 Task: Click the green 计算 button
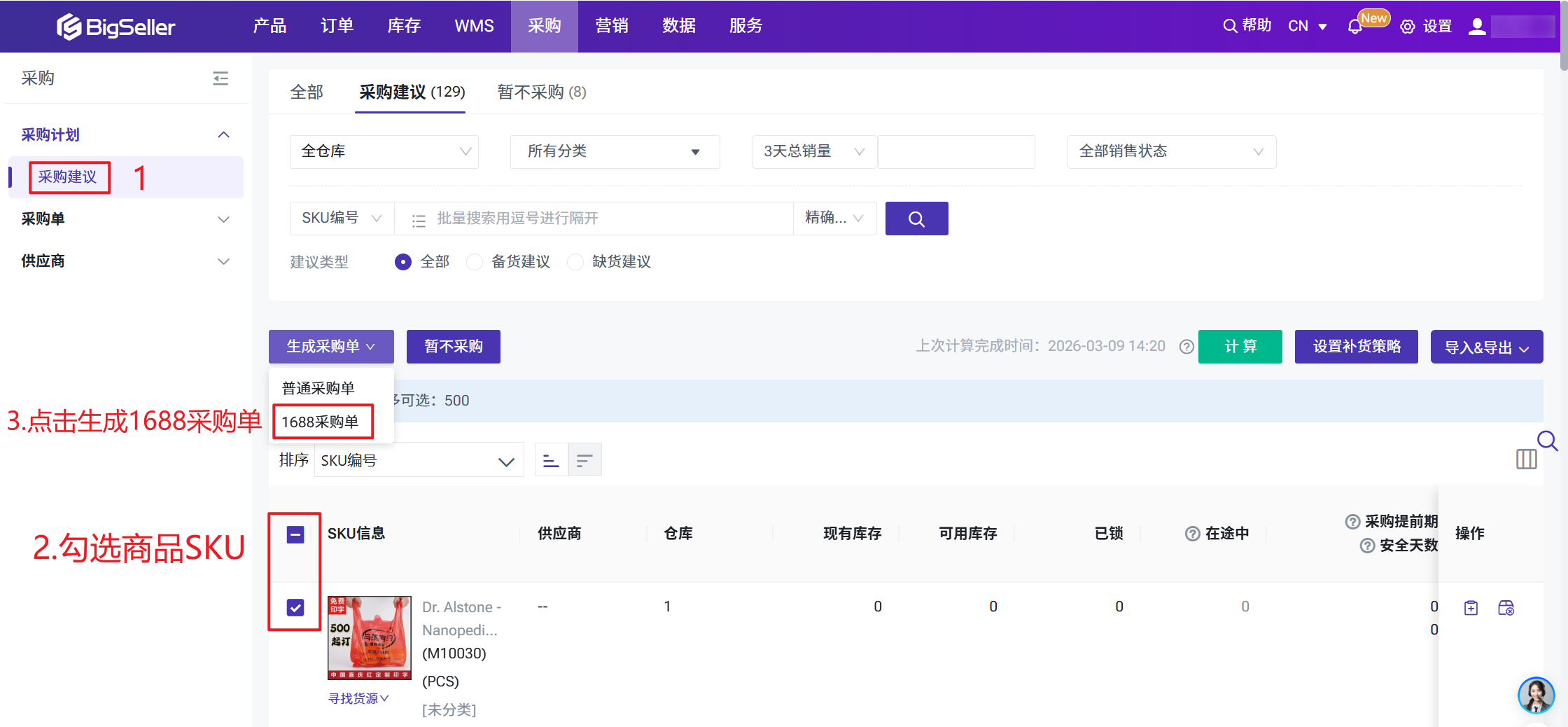click(x=1240, y=347)
